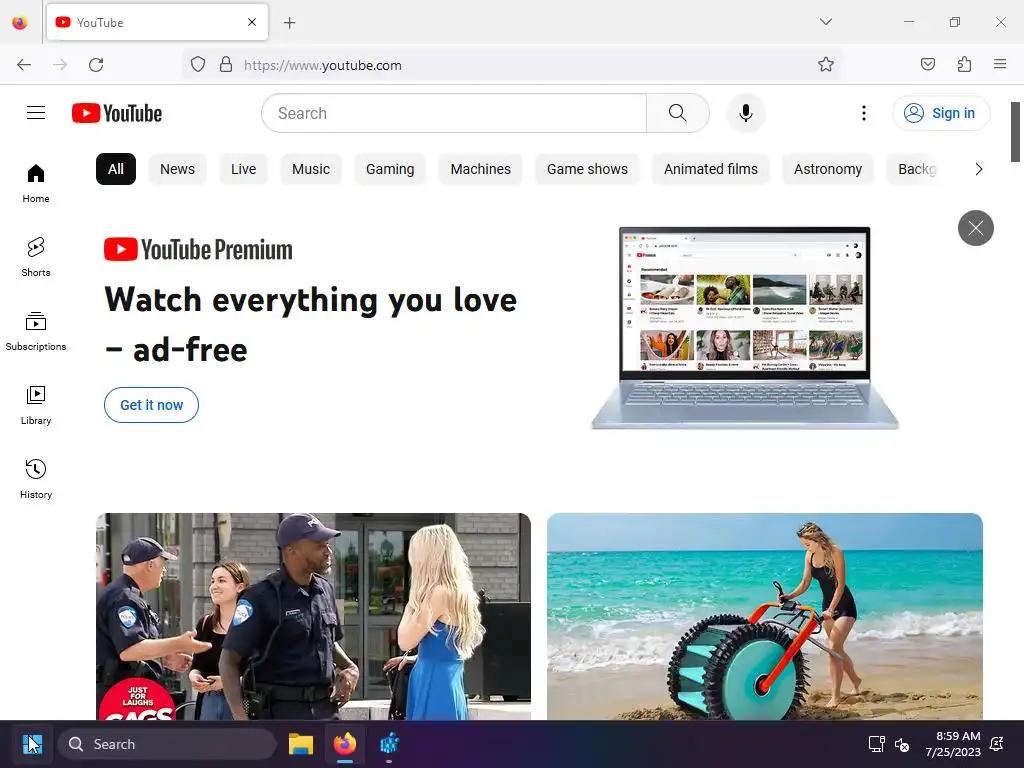
Task: Show more category chips arrow
Action: click(x=978, y=169)
